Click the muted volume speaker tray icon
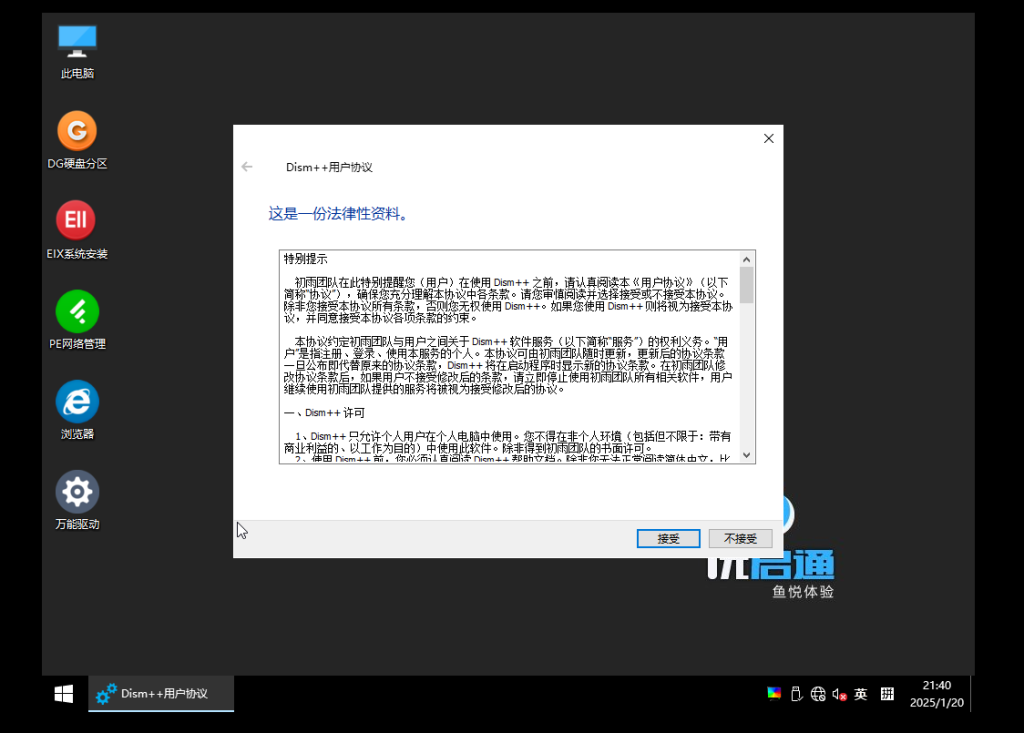The image size is (1024, 733). click(840, 694)
